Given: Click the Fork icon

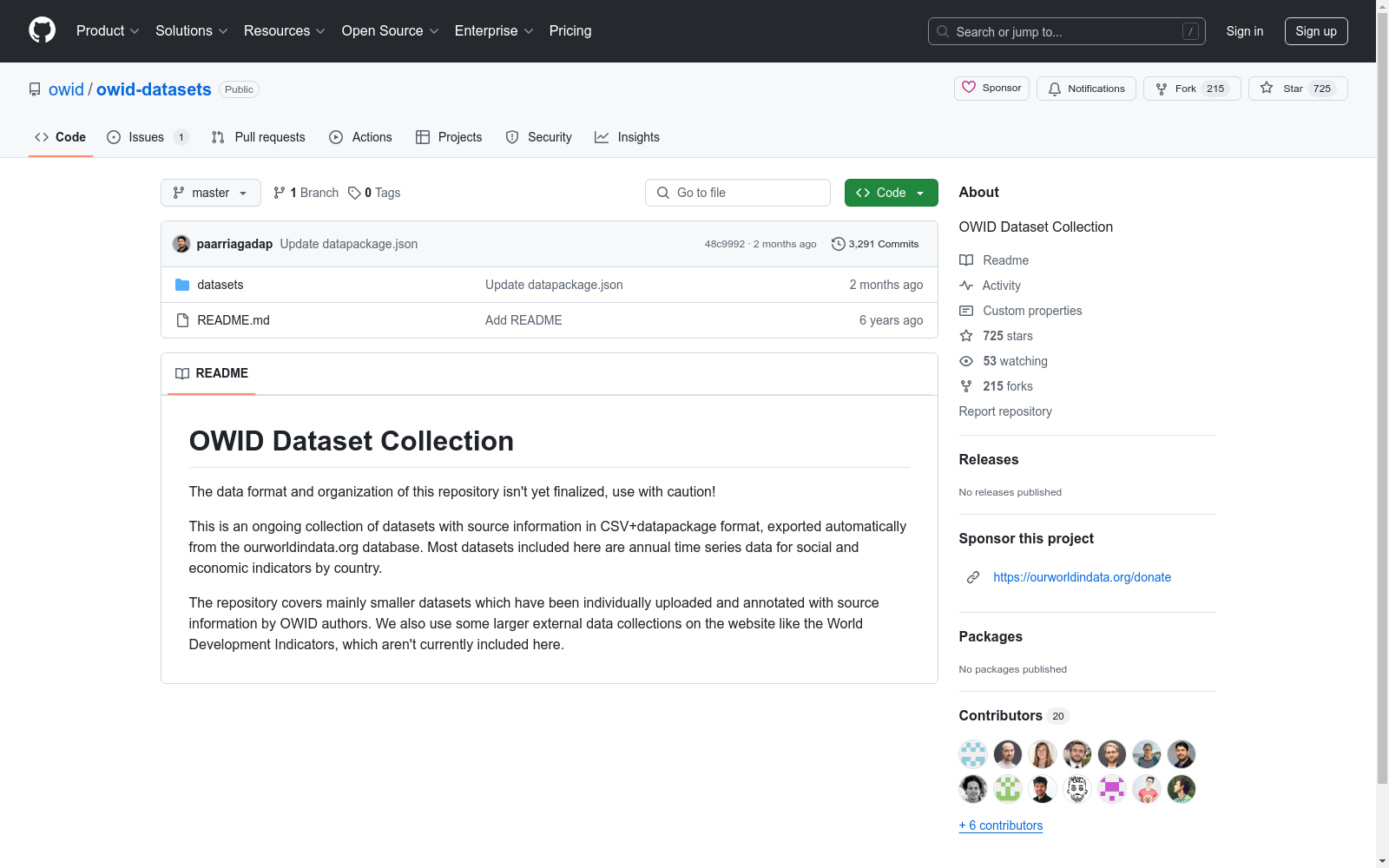Looking at the screenshot, I should point(1162,89).
